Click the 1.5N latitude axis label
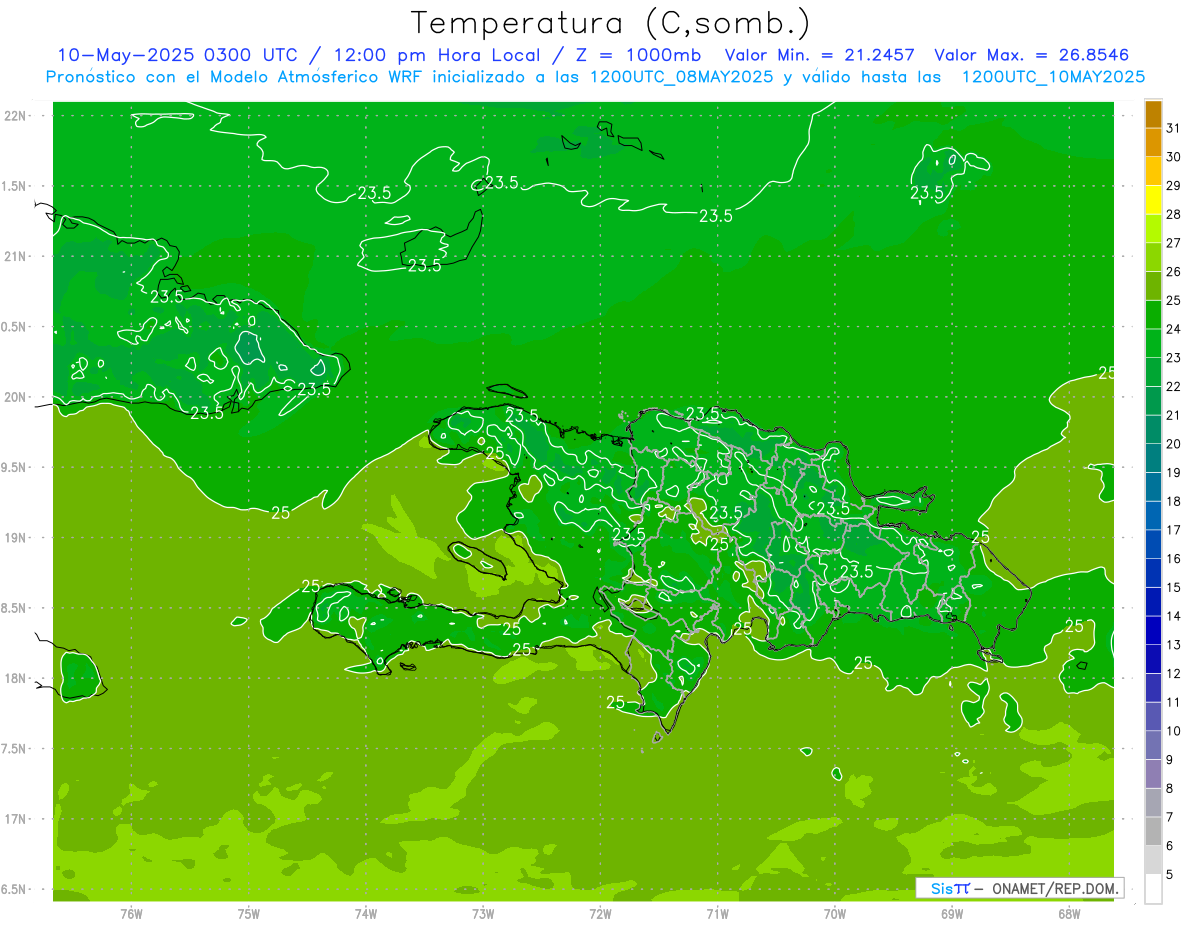 click(15, 186)
